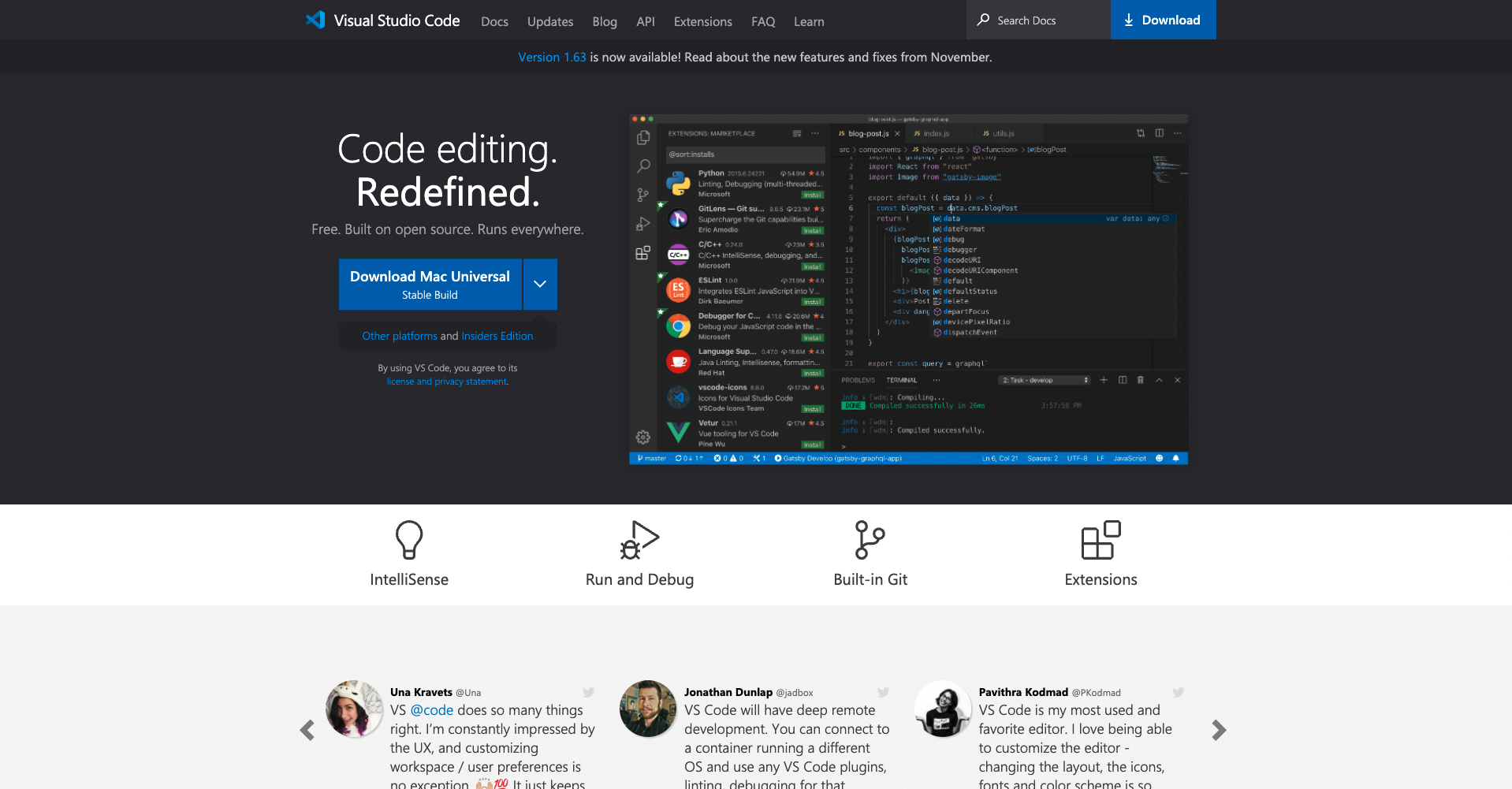Show next testimonials with right arrow
This screenshot has width=1512, height=789.
point(1219,731)
